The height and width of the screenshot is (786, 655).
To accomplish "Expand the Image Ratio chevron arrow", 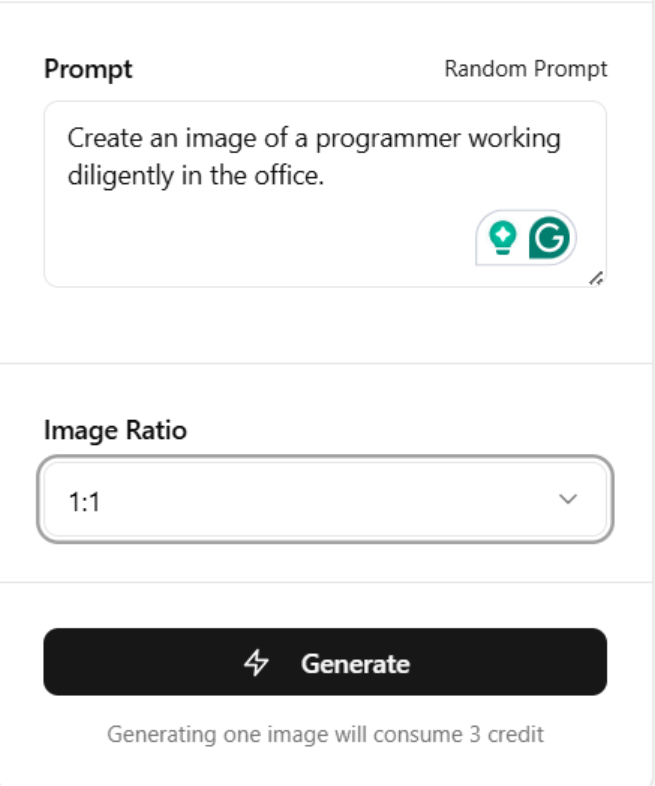I will point(568,499).
